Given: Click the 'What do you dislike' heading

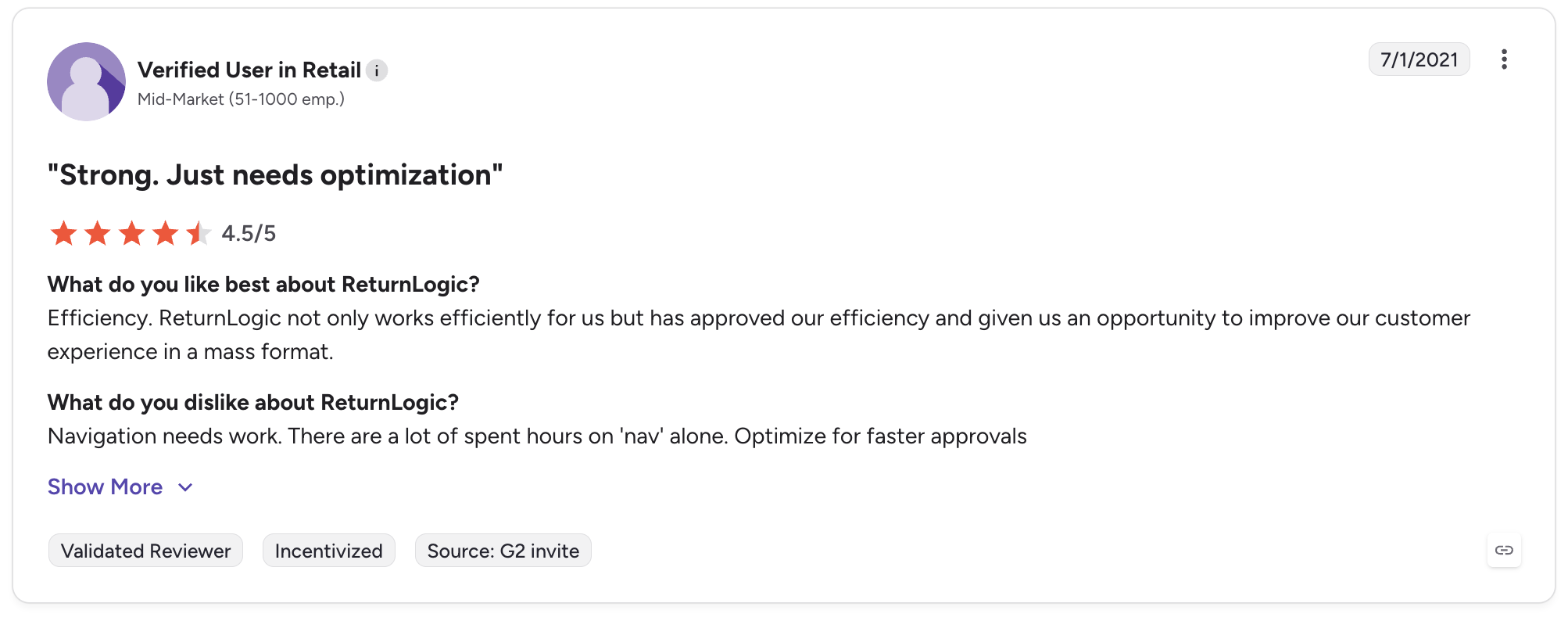Looking at the screenshot, I should (x=253, y=402).
